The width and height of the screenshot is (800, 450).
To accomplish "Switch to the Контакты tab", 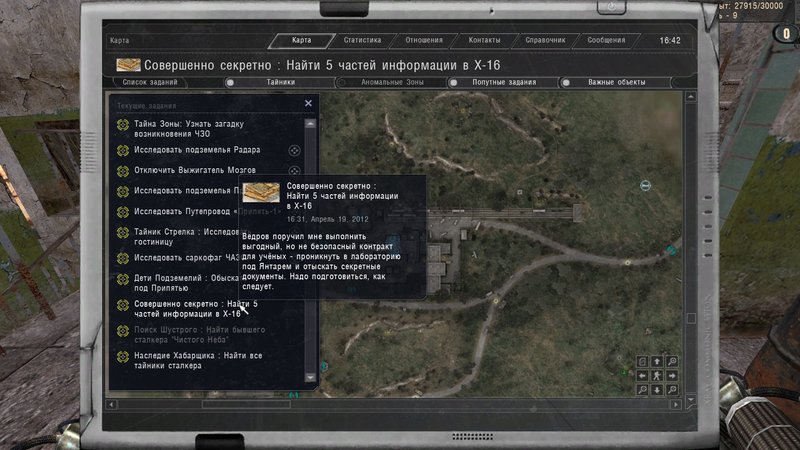I will (x=484, y=41).
